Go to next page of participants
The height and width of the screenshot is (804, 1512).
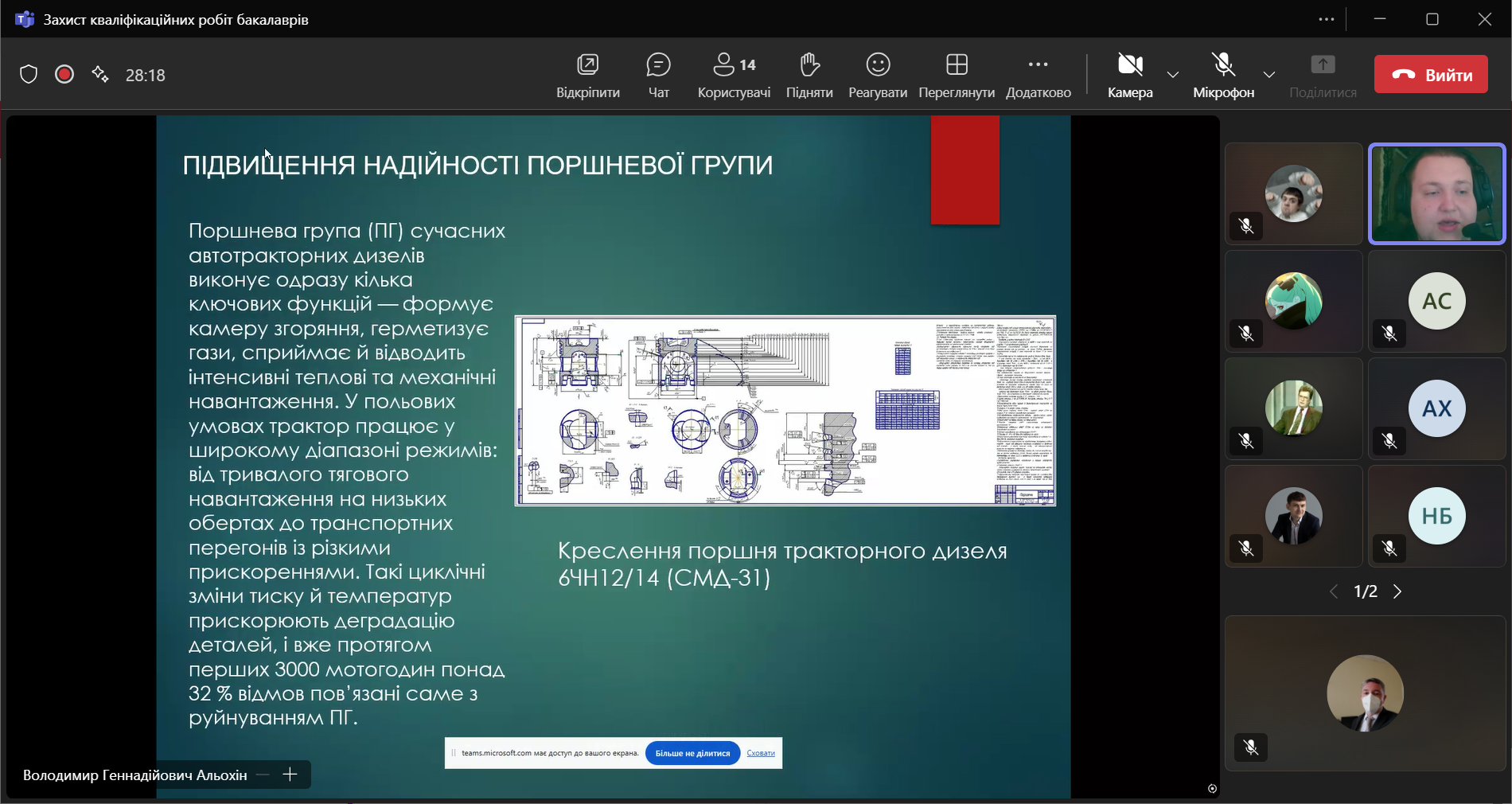coord(1397,591)
